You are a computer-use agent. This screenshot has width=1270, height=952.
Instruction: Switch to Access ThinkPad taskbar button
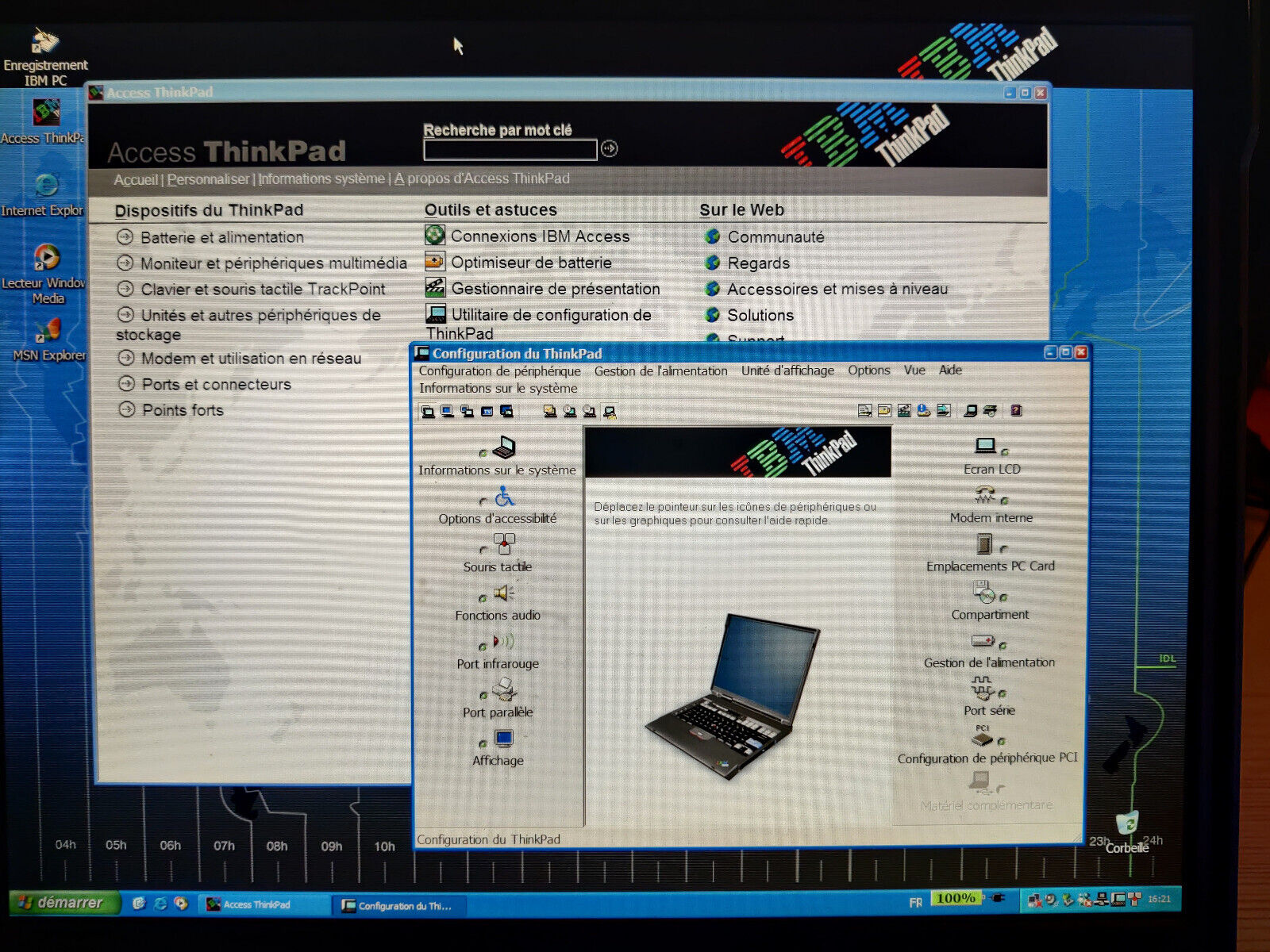(263, 904)
